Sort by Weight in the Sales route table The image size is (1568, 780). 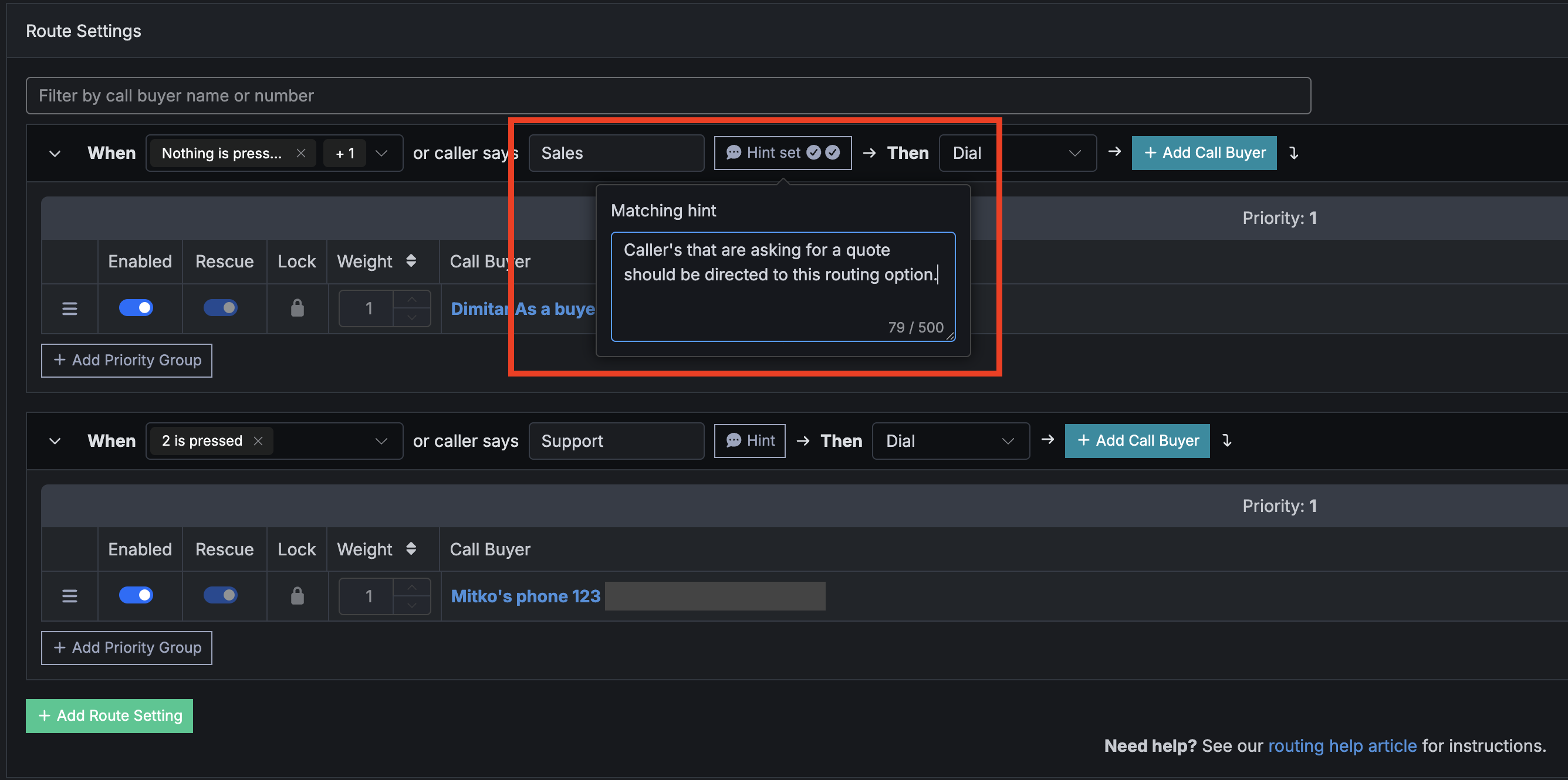(x=411, y=261)
